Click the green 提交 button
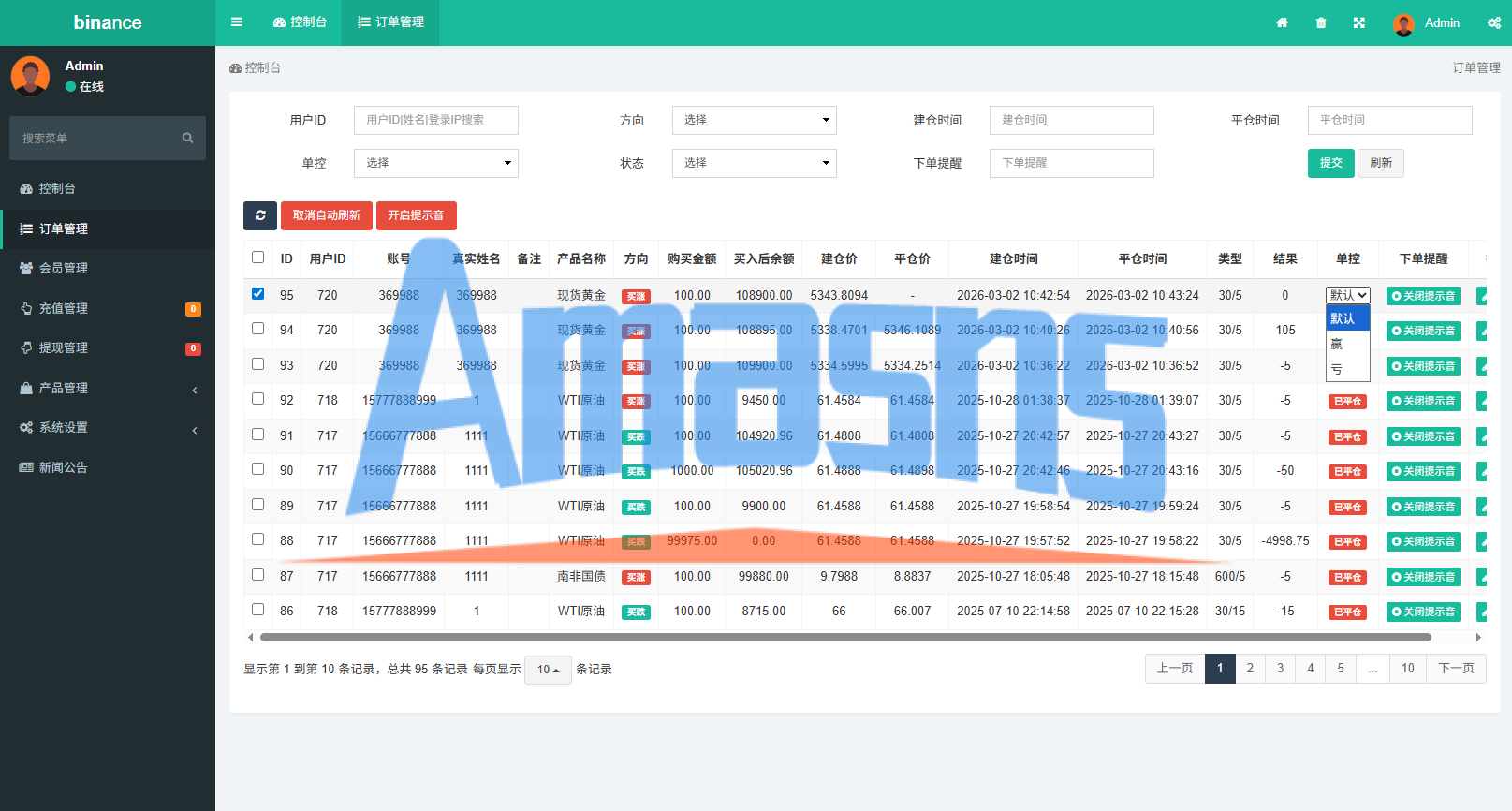Screen dimensions: 1512x811 click(x=1330, y=163)
